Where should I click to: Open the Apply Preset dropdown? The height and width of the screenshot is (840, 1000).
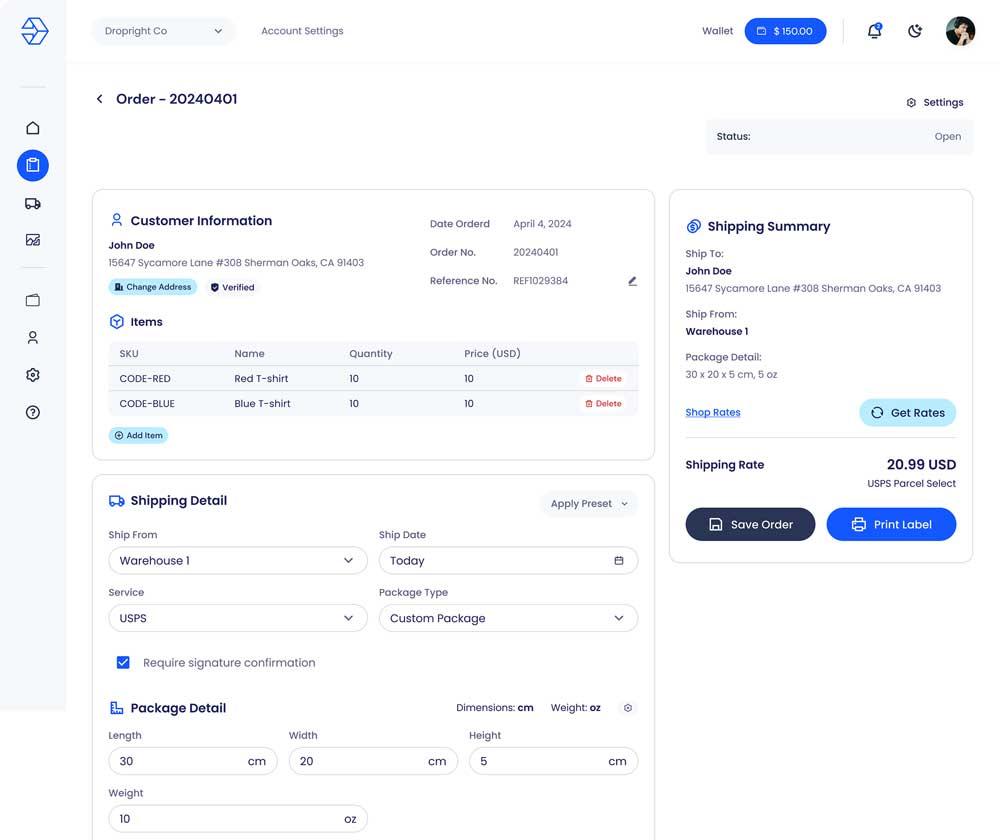(589, 504)
